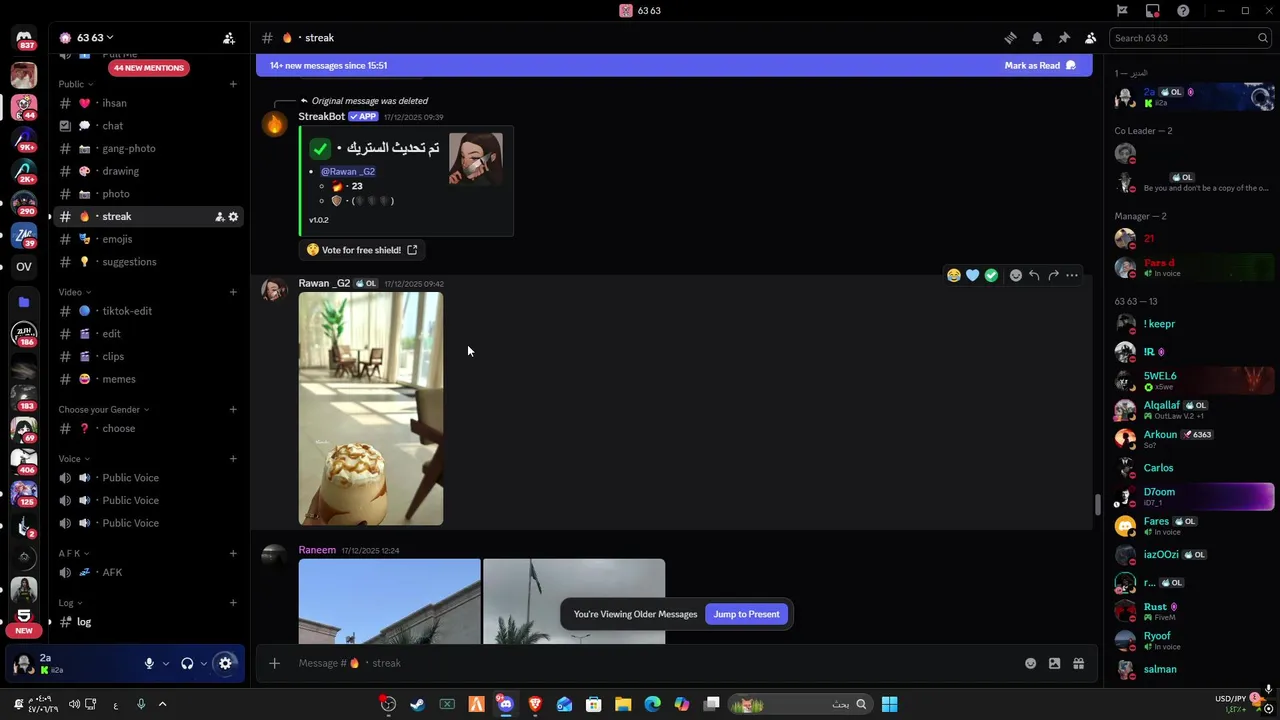Toggle headphone deafen in user panel

[187, 663]
